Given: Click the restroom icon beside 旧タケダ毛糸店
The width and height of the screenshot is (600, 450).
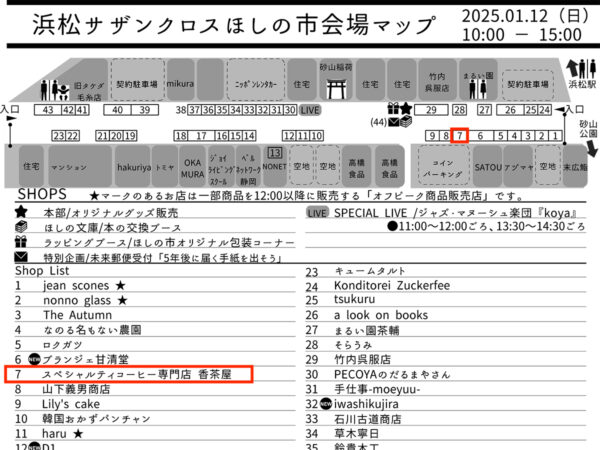Looking at the screenshot, I should [x=55, y=90].
